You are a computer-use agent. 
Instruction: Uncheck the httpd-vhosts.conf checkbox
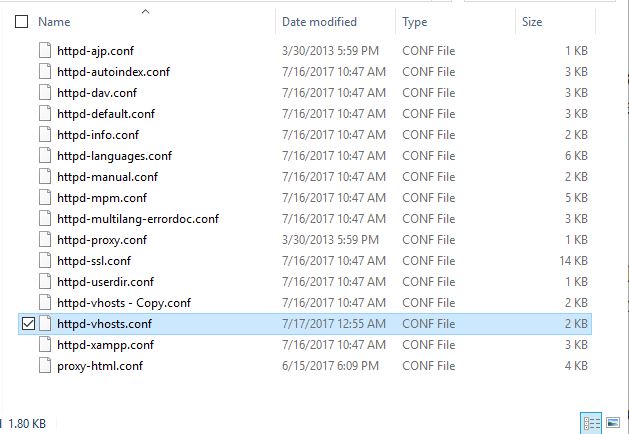click(x=28, y=324)
